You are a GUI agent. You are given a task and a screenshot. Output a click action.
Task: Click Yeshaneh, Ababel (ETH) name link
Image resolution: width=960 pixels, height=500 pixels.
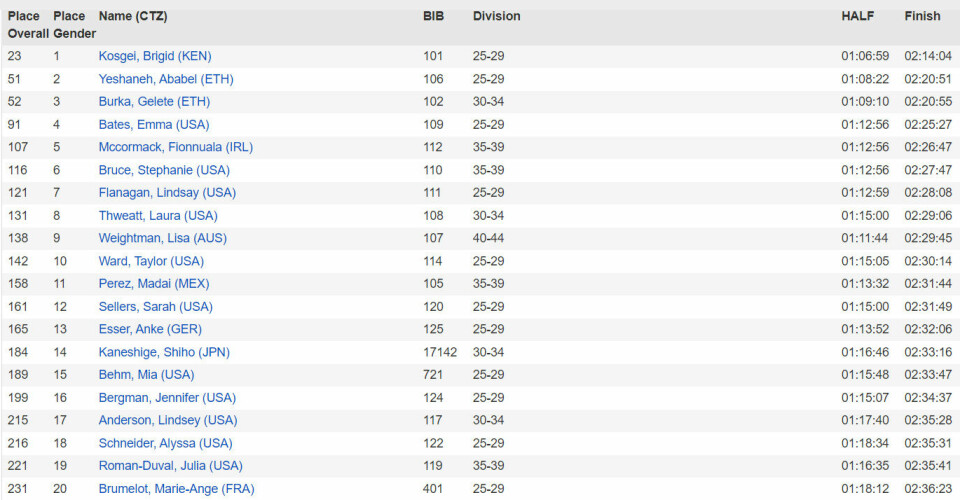coord(166,79)
